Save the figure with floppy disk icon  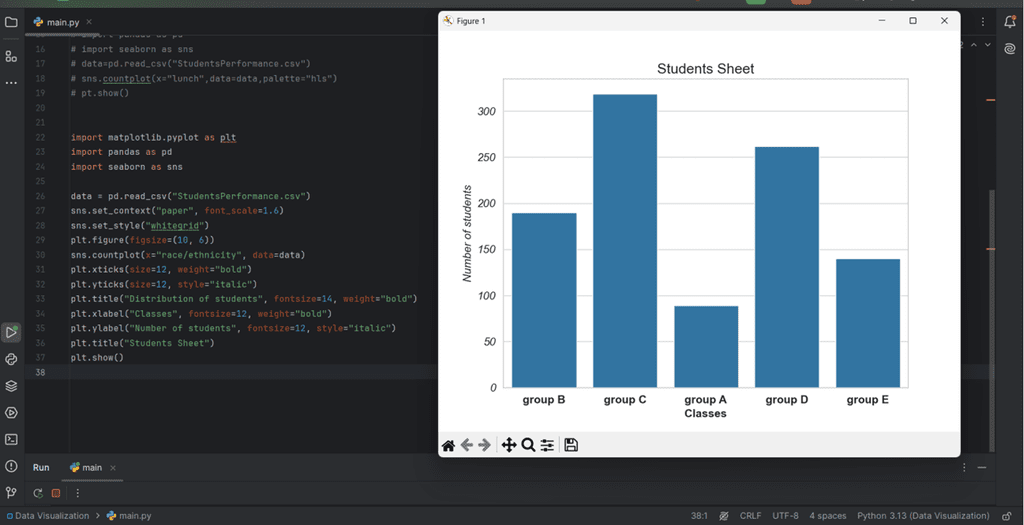point(571,445)
